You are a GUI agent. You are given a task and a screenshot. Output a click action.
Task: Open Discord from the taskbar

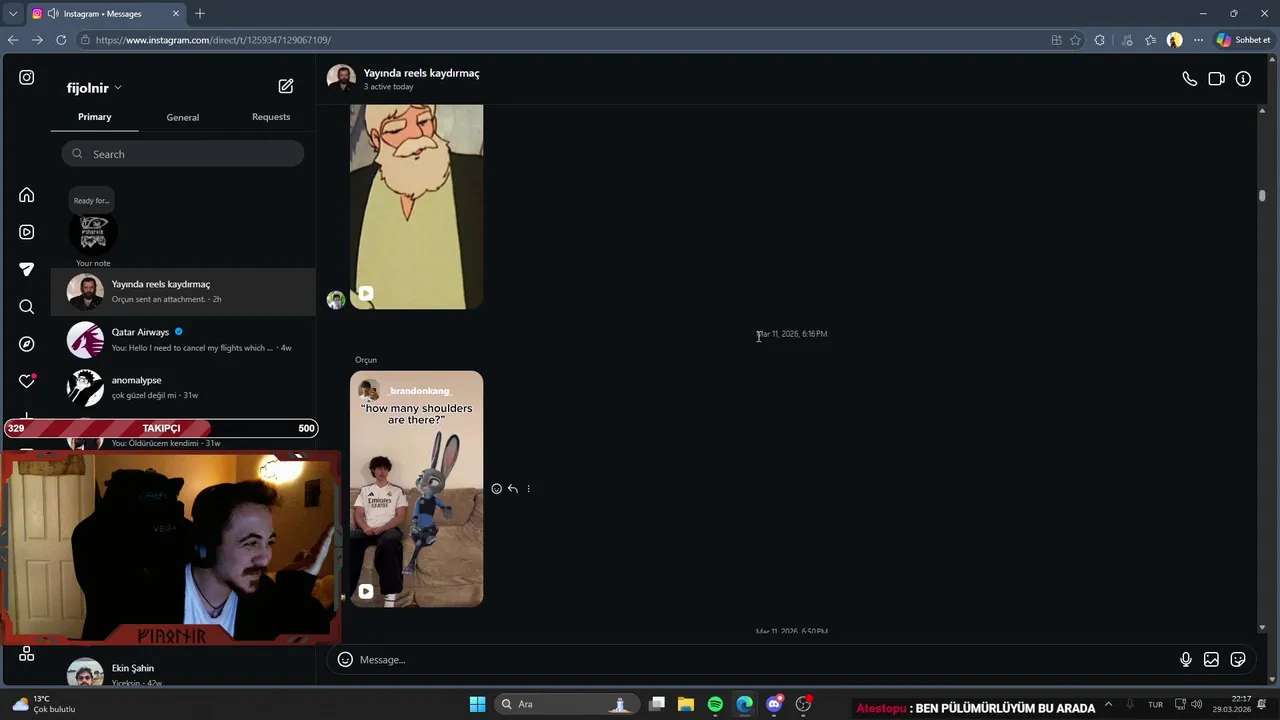(774, 704)
